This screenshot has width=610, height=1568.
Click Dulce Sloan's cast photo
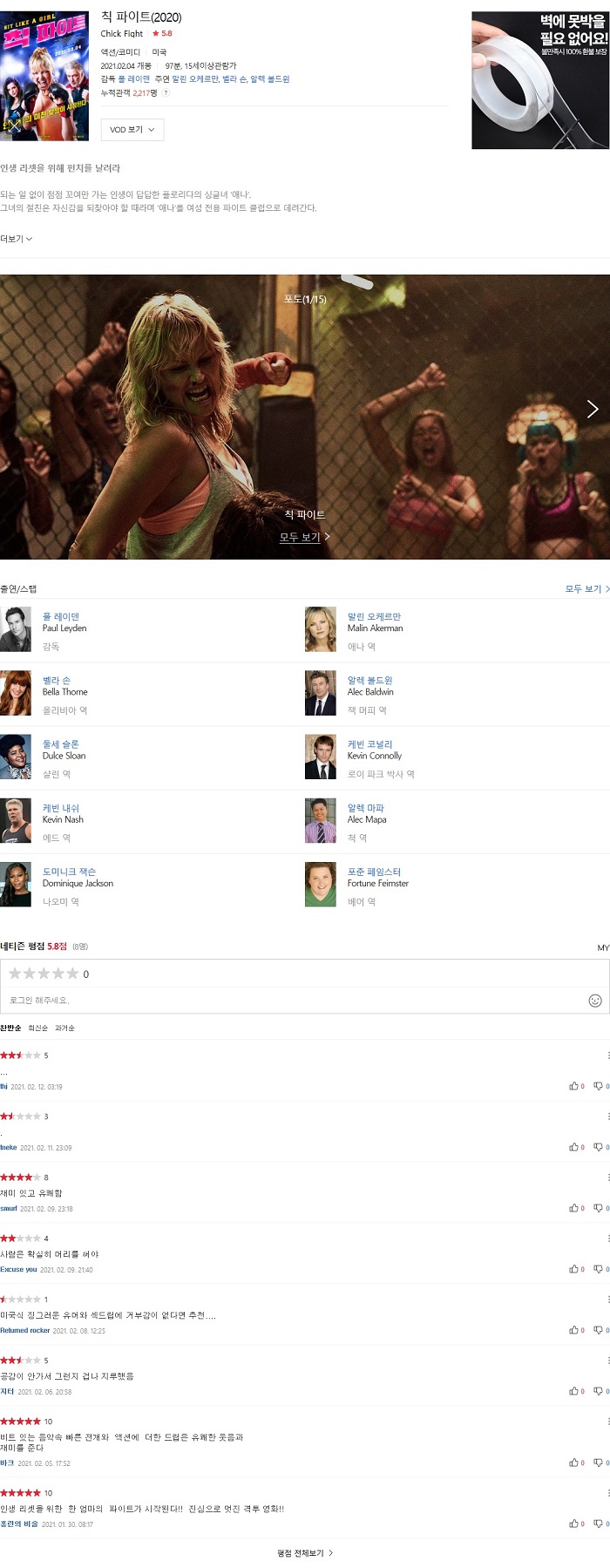click(16, 757)
